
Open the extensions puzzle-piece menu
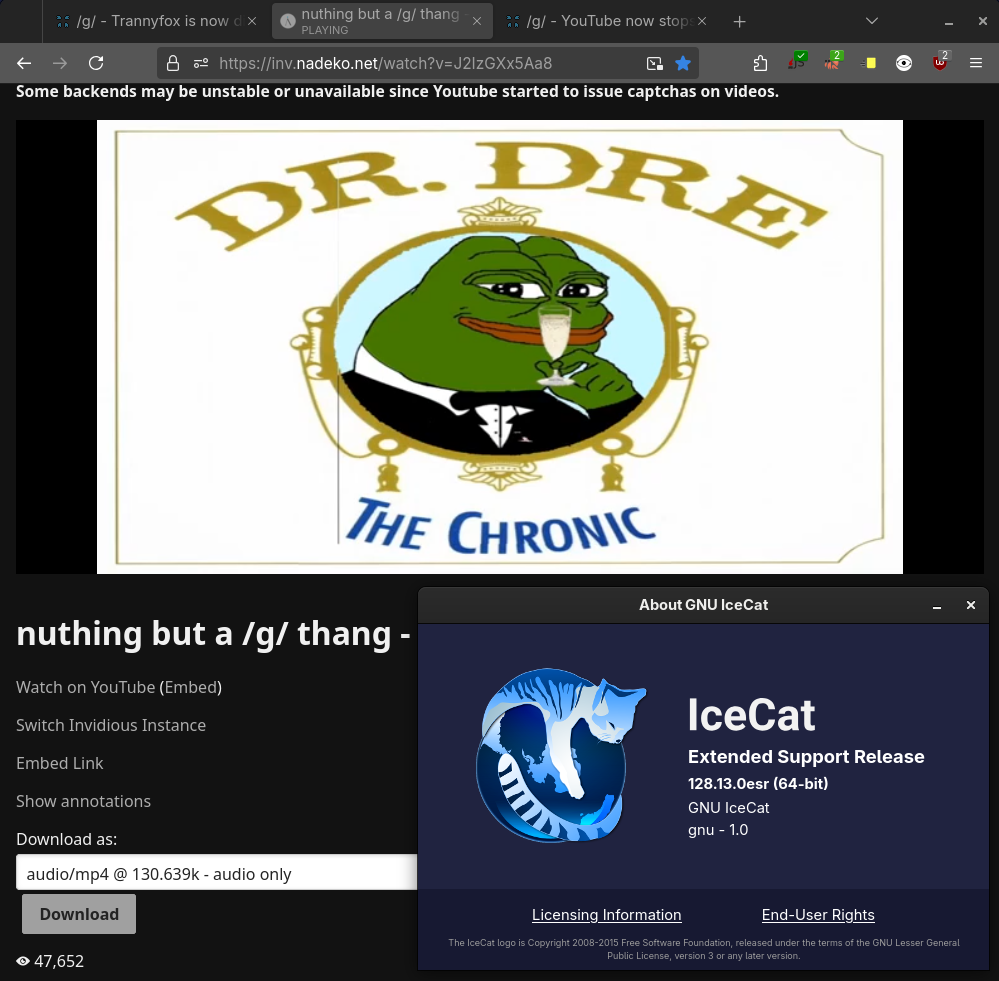760,63
